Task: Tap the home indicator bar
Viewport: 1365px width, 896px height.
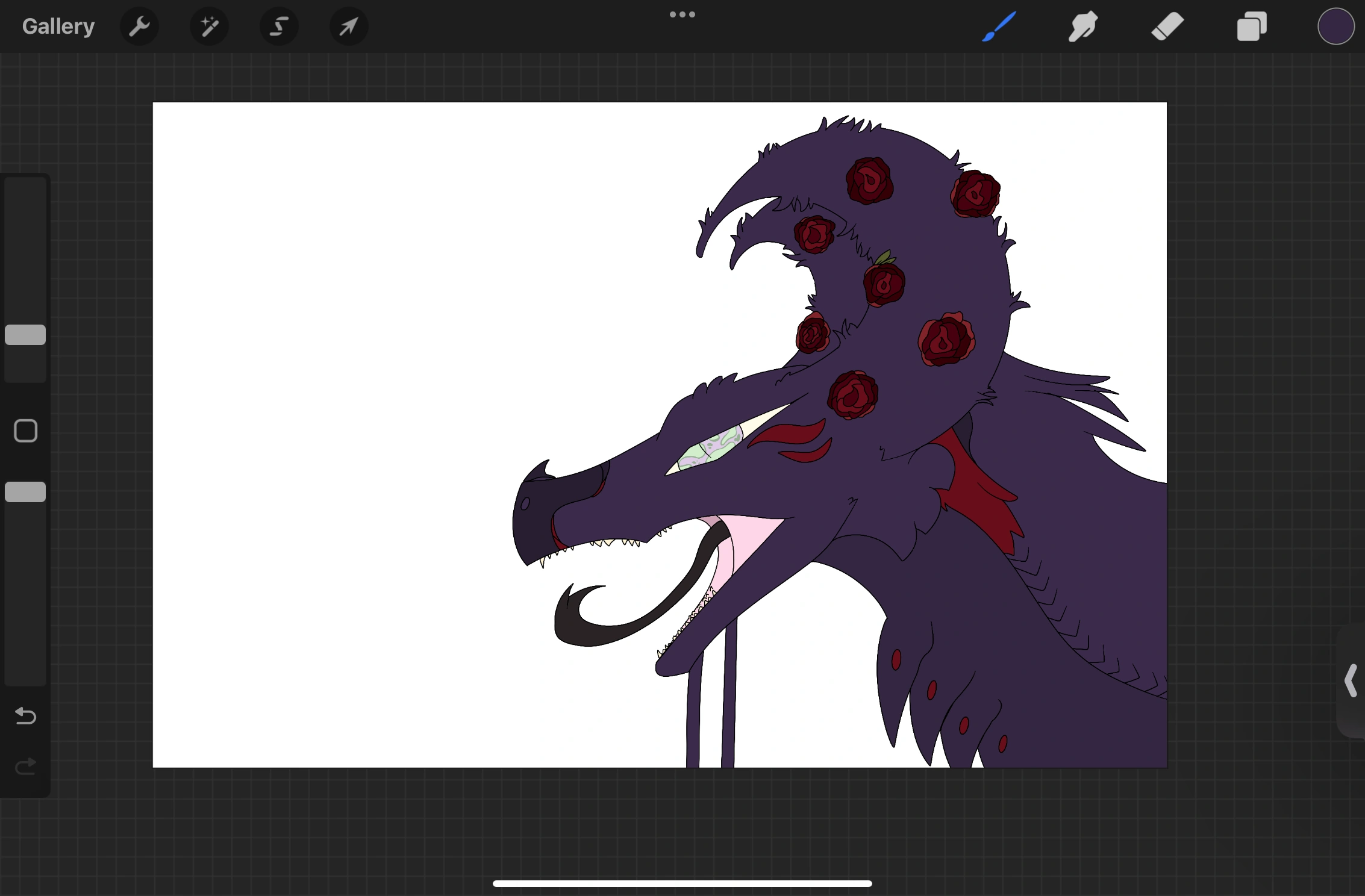Action: click(682, 883)
